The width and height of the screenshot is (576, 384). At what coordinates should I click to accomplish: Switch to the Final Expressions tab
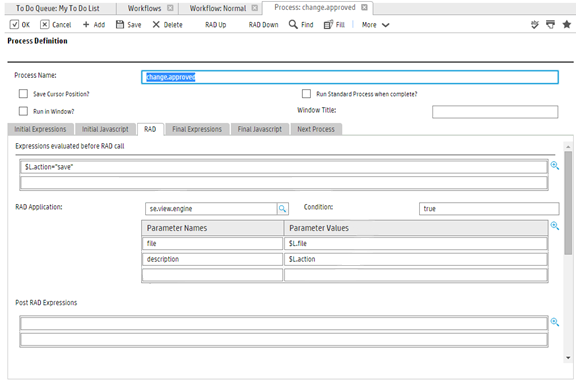click(x=197, y=129)
